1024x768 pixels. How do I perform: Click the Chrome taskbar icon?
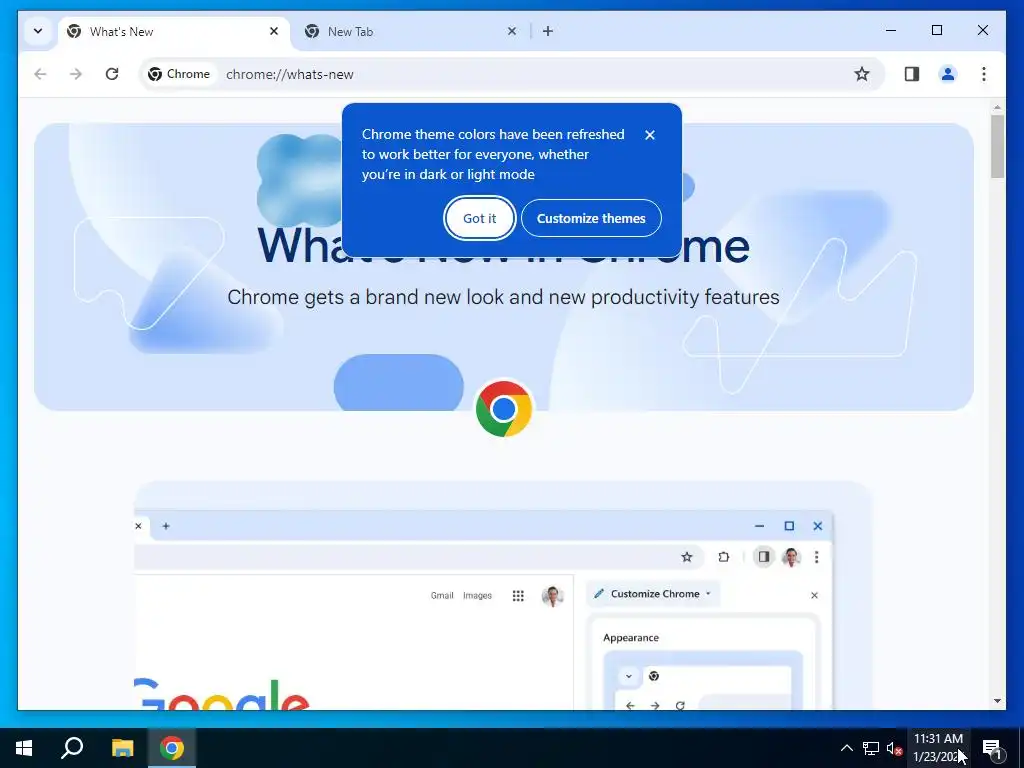coord(172,748)
